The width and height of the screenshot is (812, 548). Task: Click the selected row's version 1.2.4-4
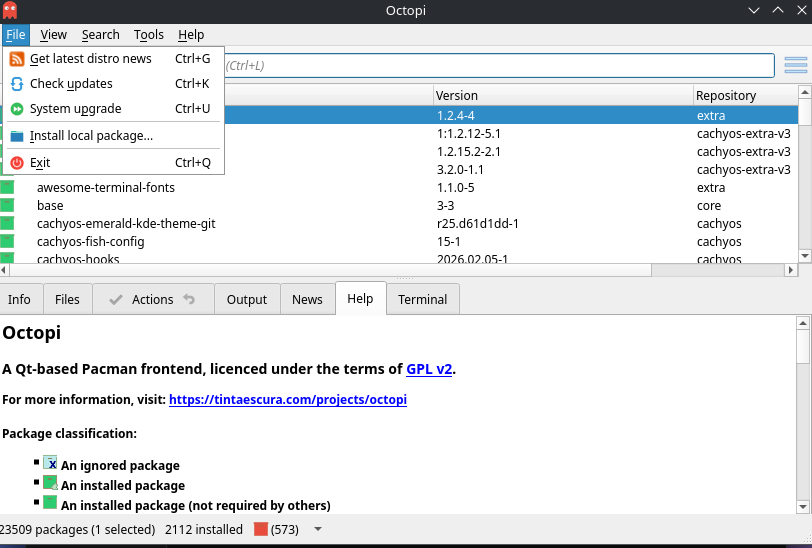[456, 116]
